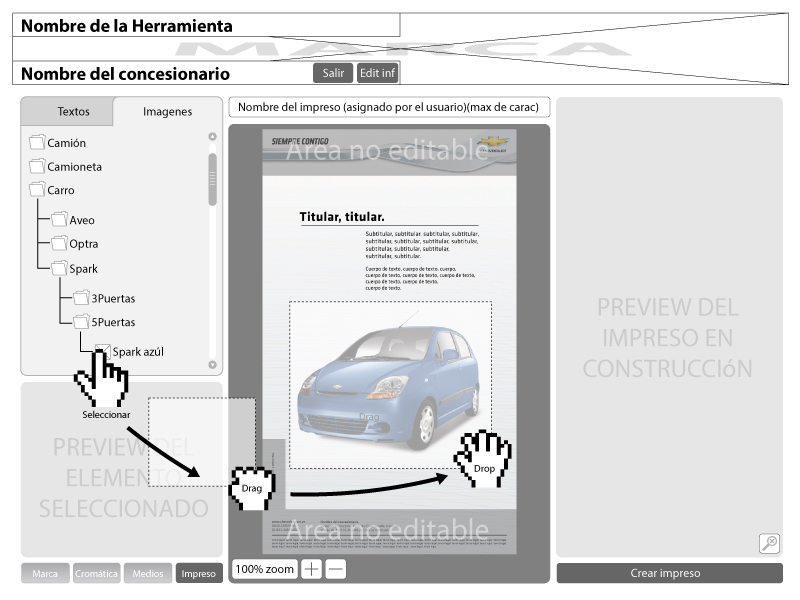The width and height of the screenshot is (800, 600).
Task: Collapse the Spark folder icon
Action: click(59, 267)
